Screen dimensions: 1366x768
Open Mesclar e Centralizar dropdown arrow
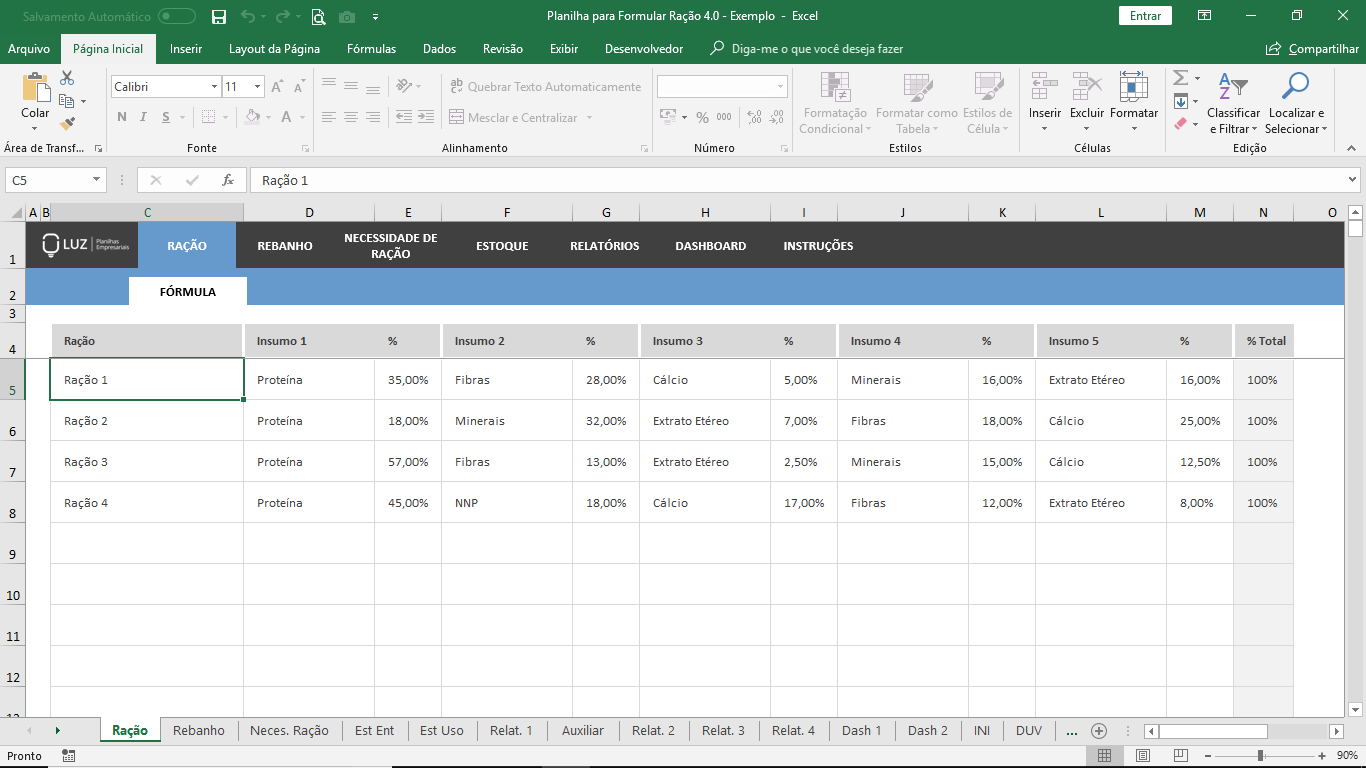pos(589,118)
